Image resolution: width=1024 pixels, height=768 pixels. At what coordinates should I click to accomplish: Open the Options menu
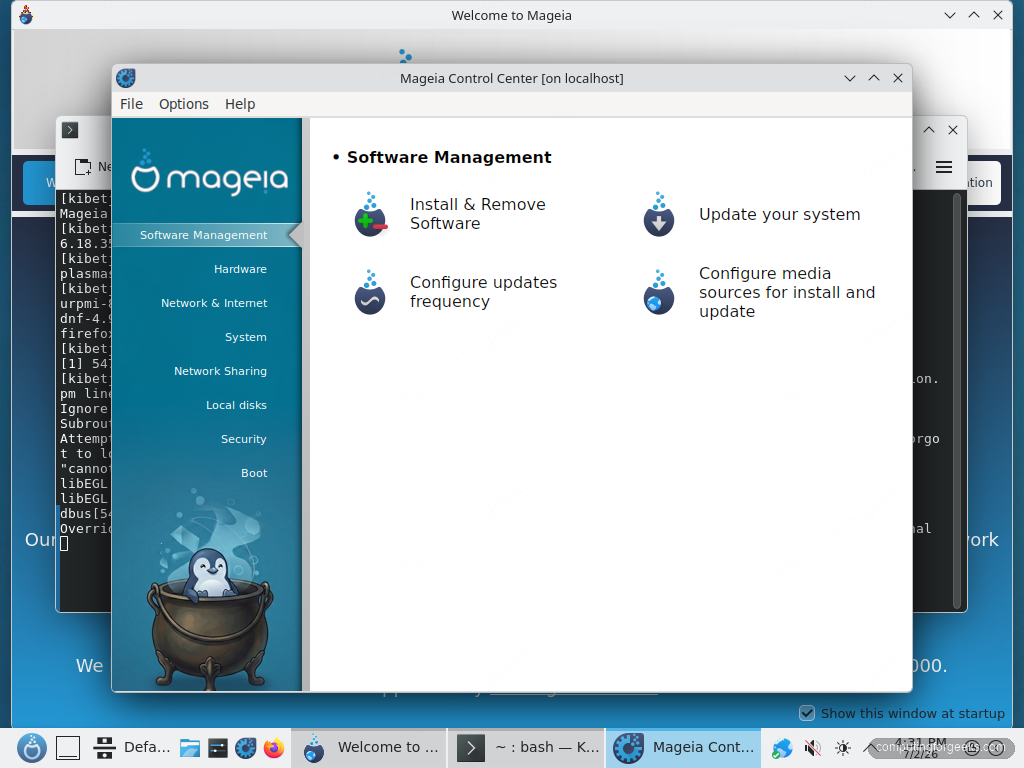184,104
